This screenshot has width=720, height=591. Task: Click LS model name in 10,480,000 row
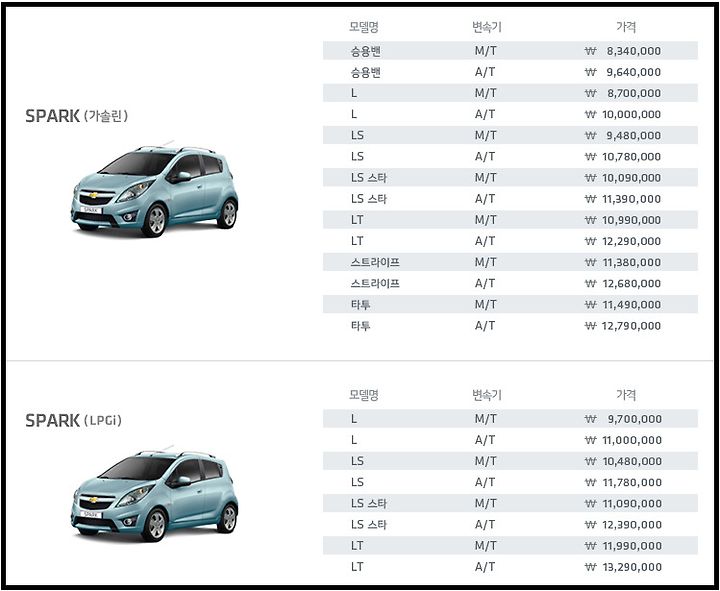(357, 461)
